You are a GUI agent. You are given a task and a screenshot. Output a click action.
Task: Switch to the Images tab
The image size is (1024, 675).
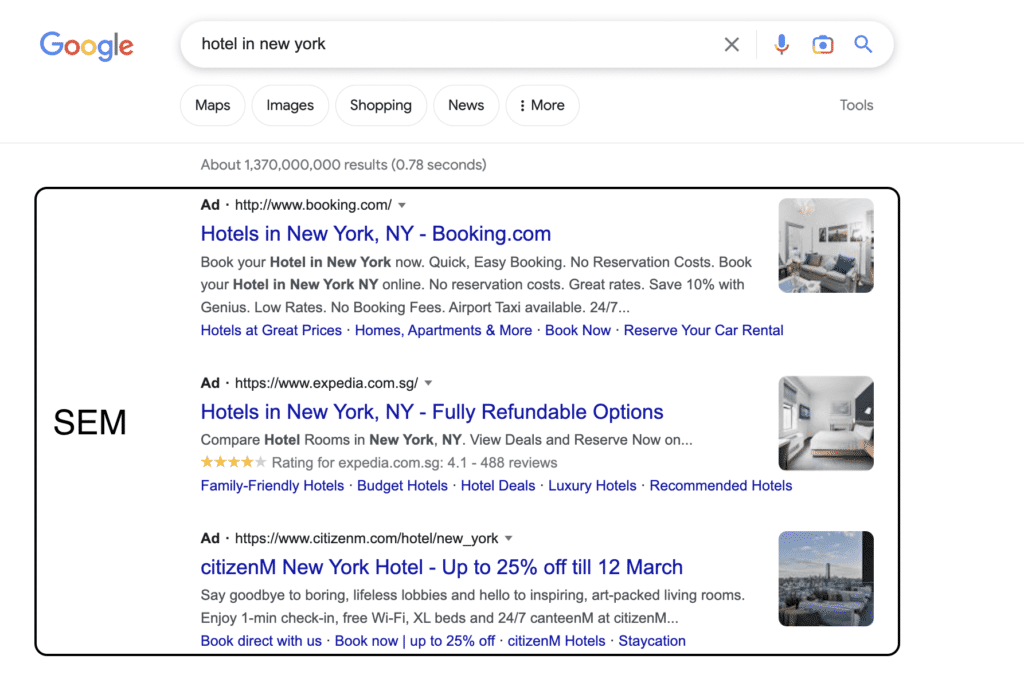point(290,105)
